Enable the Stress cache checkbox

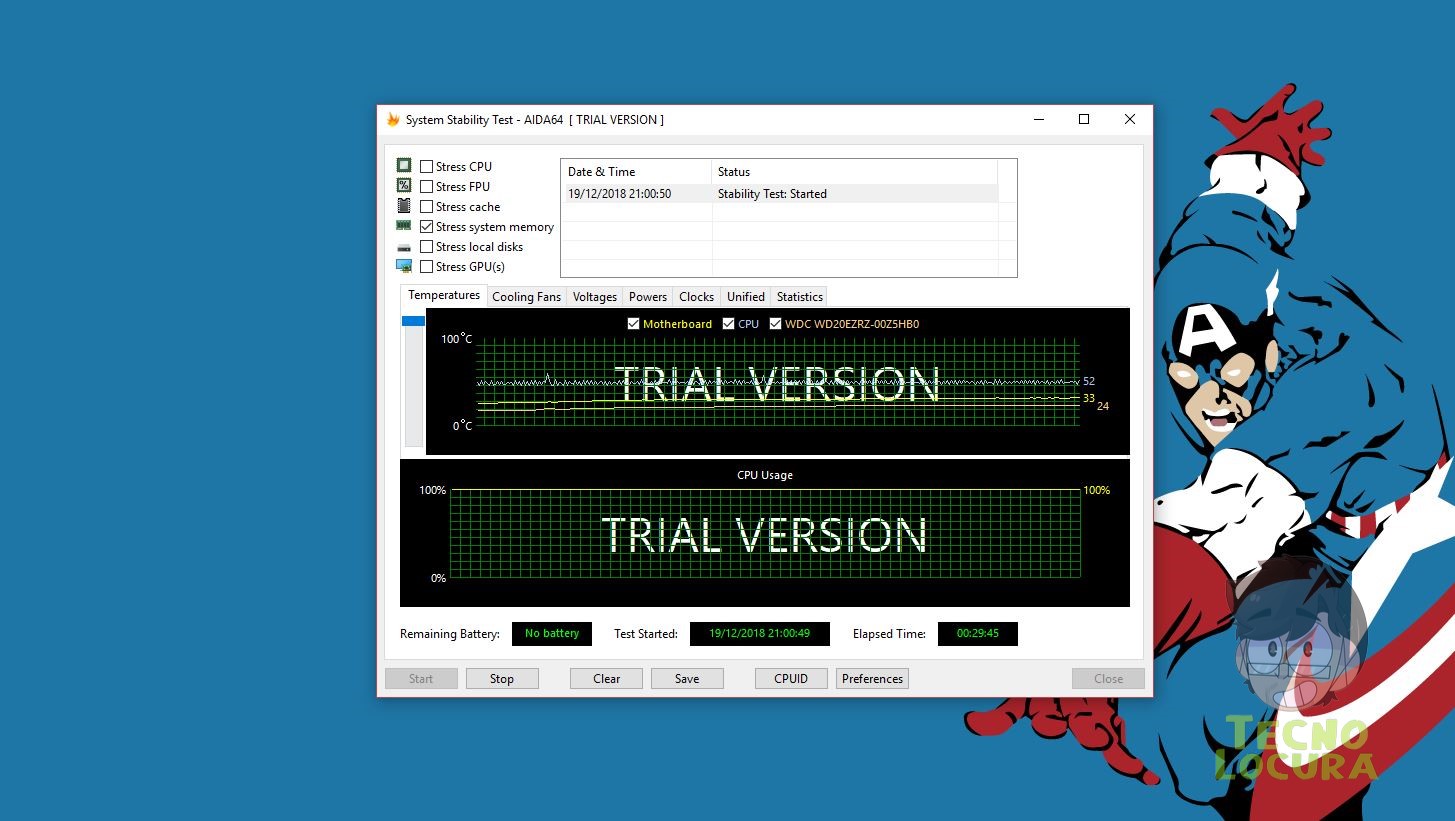pos(427,207)
